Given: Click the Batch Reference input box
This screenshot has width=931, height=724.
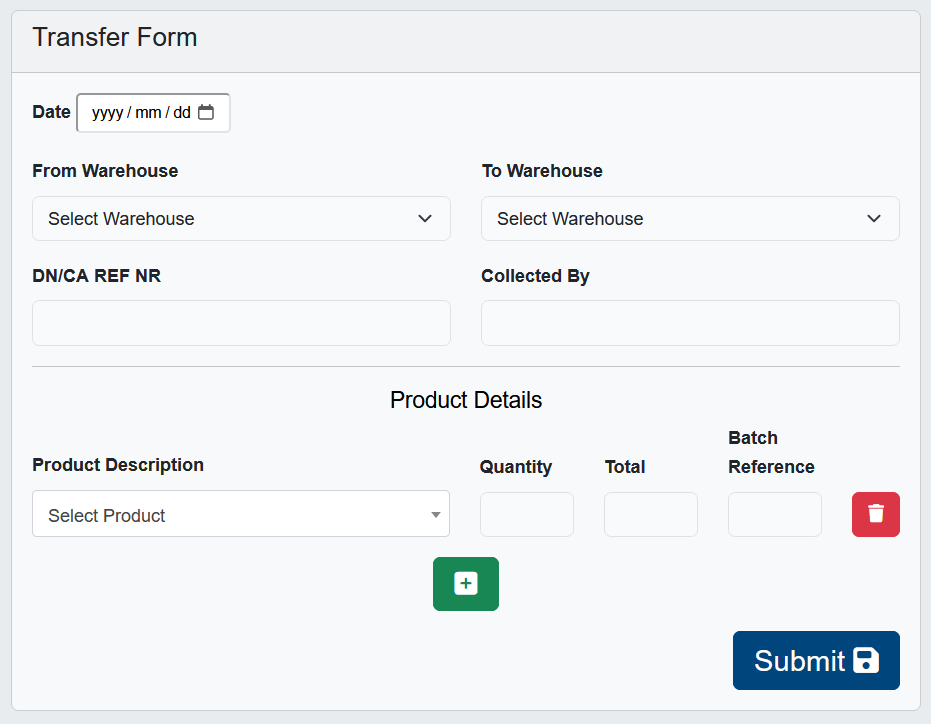Looking at the screenshot, I should click(775, 514).
